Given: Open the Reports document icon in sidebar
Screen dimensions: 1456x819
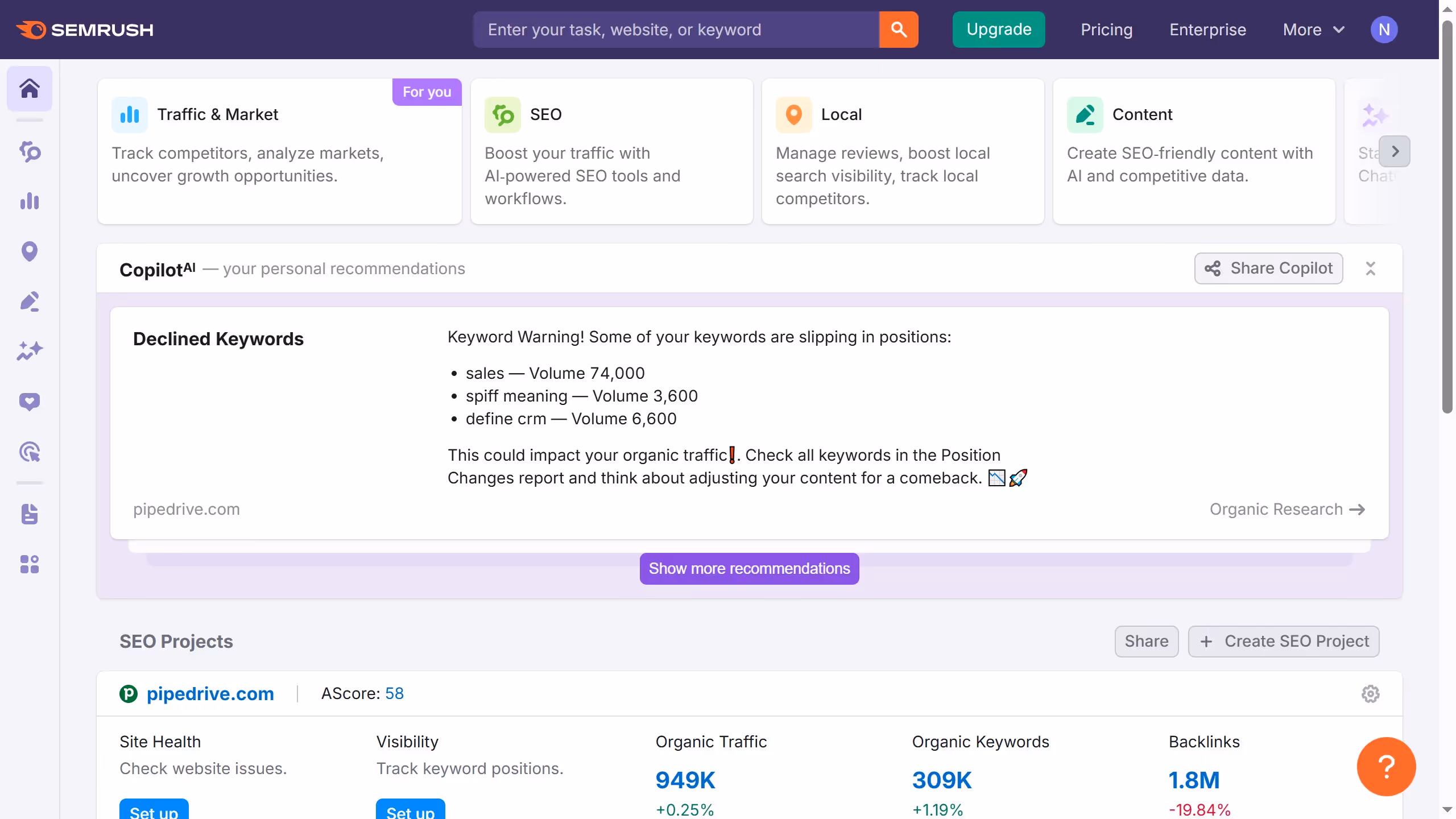Looking at the screenshot, I should (30, 515).
